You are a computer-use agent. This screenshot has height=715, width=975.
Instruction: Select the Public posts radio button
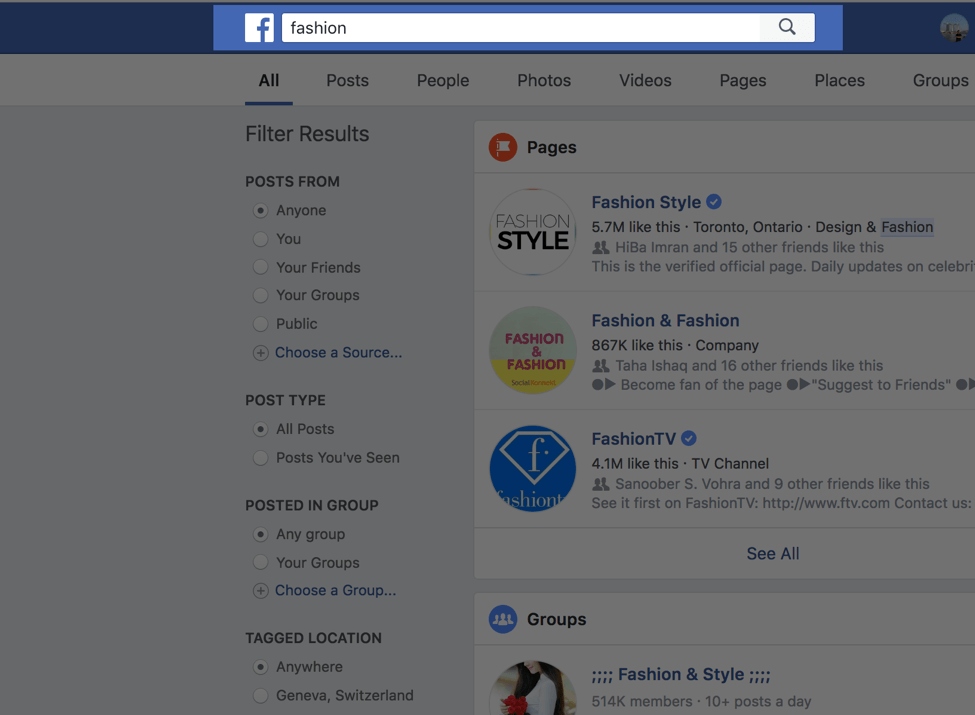coord(261,324)
